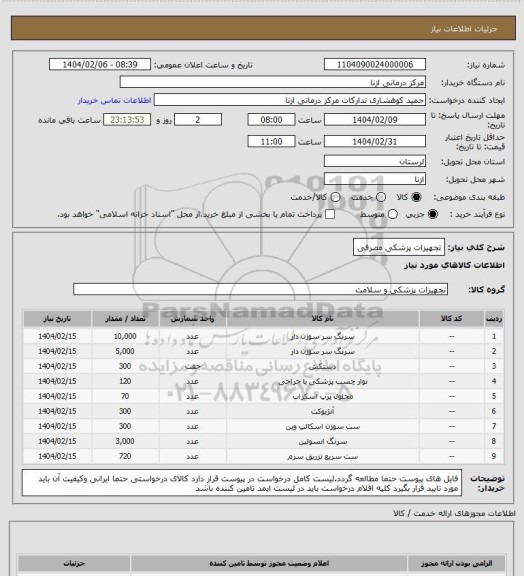Click the delivery province field لرستان
This screenshot has height=576, width=524.
pyautogui.click(x=375, y=161)
